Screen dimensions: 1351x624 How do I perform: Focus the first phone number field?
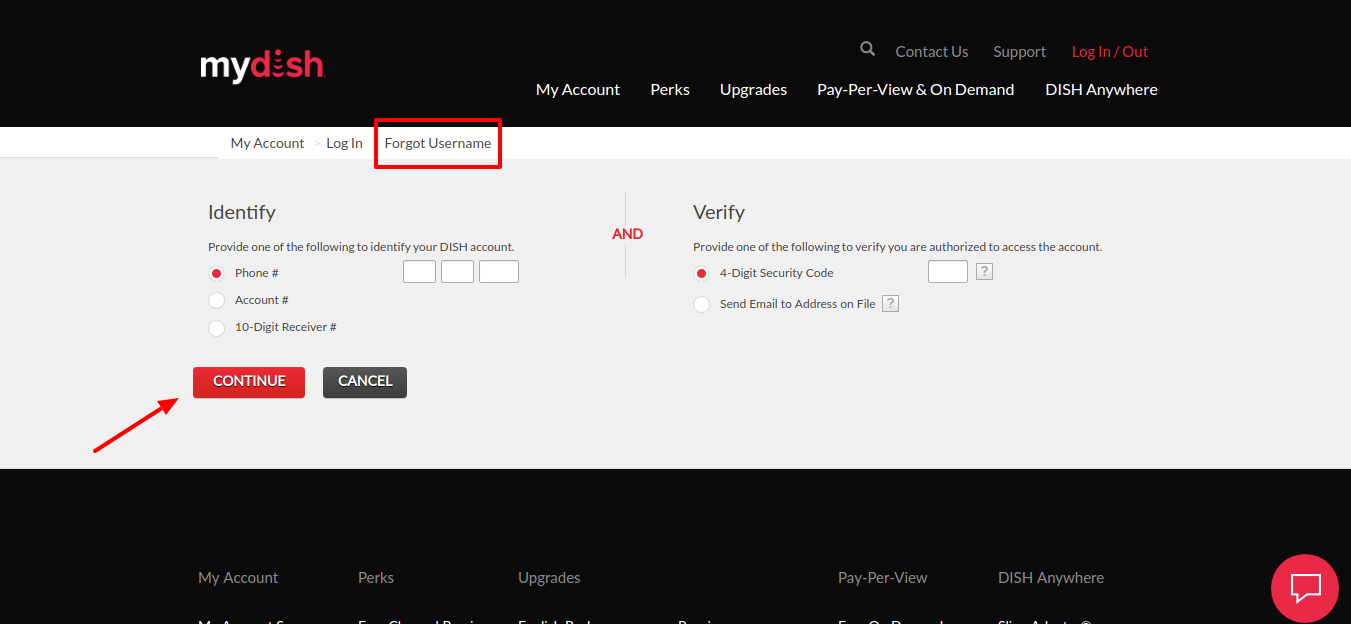[x=419, y=272]
